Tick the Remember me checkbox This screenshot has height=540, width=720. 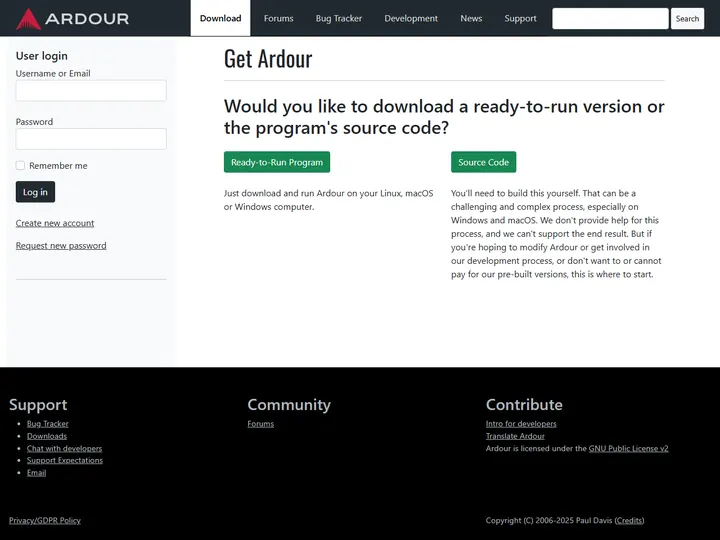(20, 165)
